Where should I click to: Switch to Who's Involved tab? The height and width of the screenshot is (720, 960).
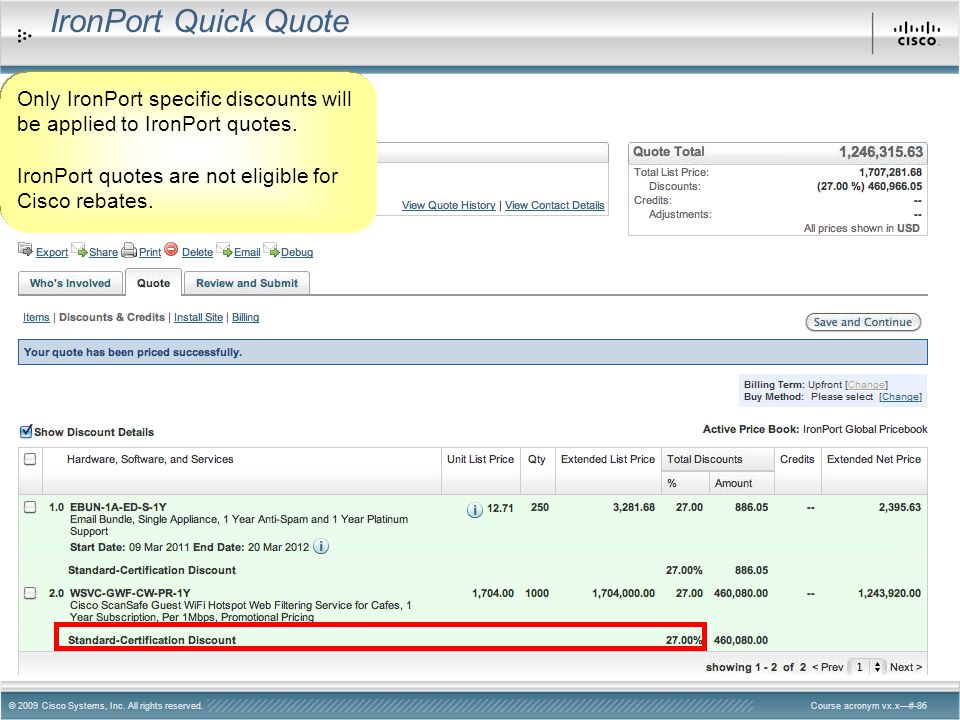[70, 283]
